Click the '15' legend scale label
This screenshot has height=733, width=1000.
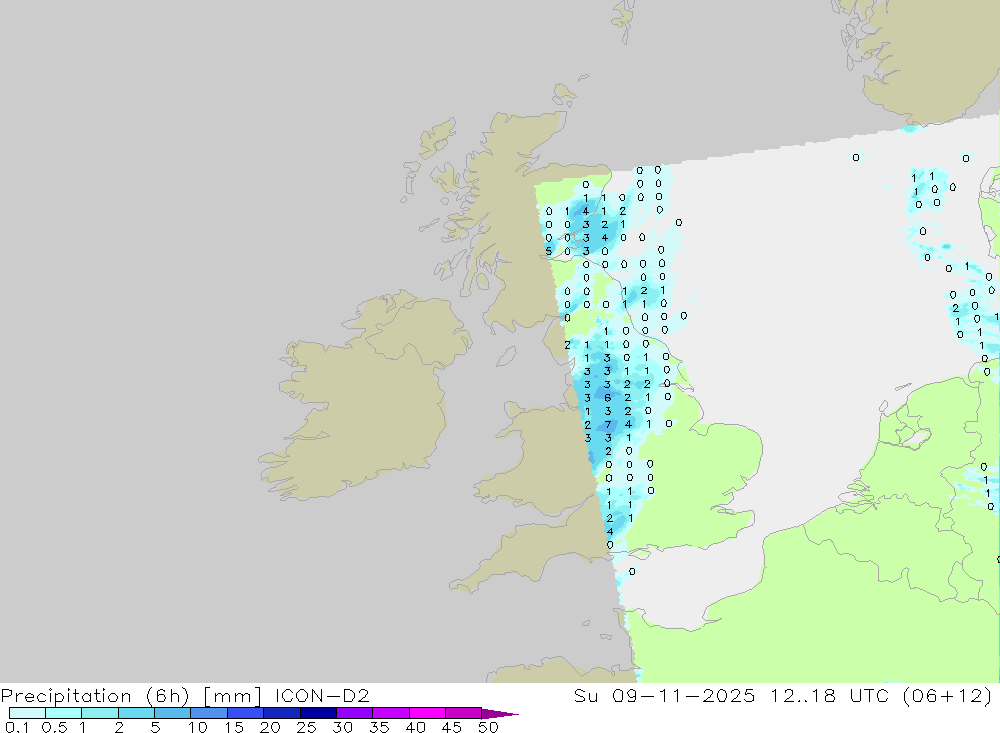point(234,727)
